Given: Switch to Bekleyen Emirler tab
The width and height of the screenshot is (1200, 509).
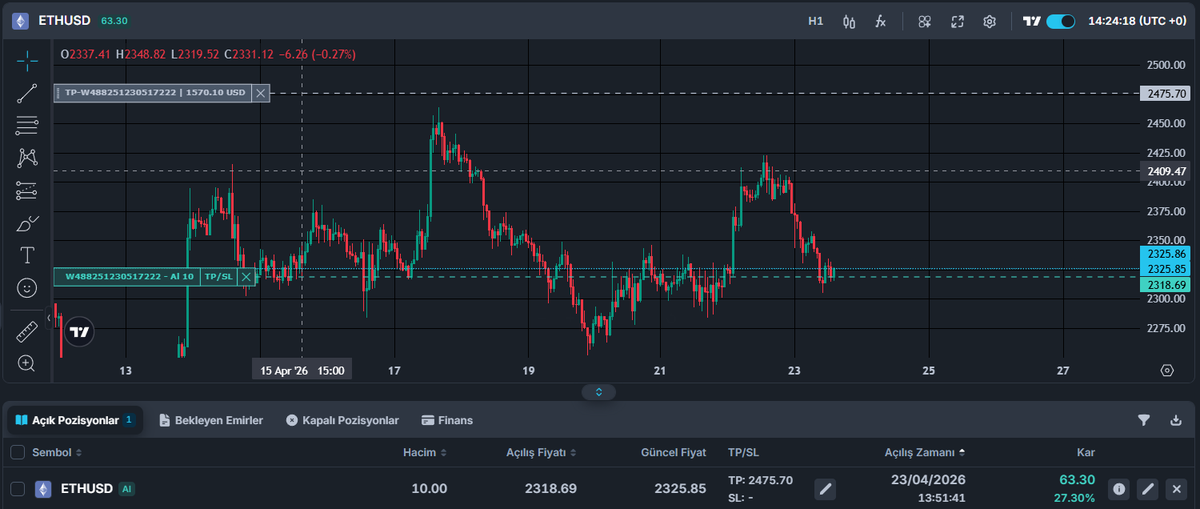Looking at the screenshot, I should [x=211, y=420].
